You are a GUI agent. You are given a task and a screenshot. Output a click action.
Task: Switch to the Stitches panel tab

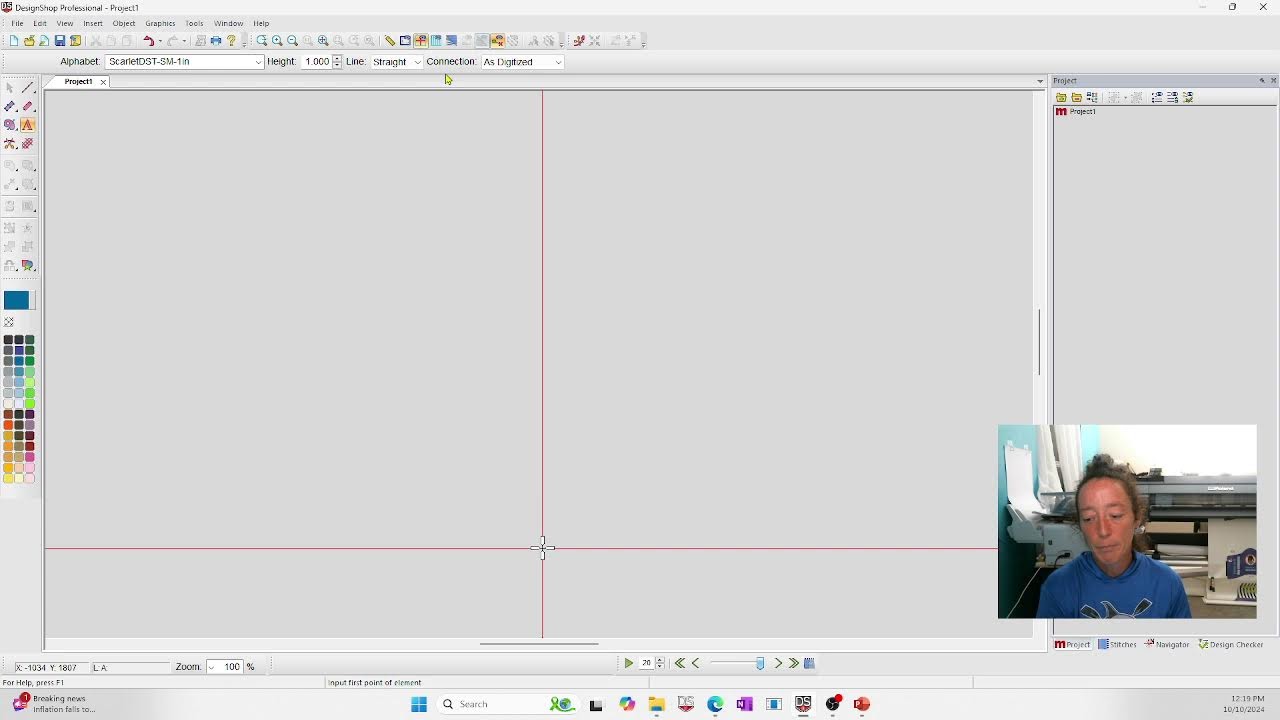coord(1117,645)
